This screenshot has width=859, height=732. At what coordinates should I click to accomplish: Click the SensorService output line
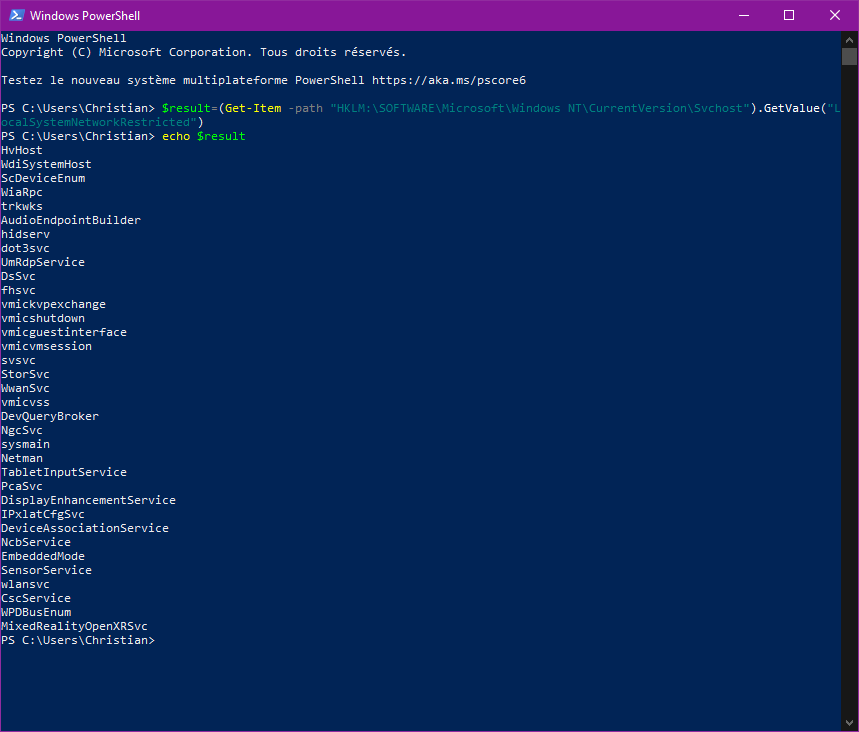coord(46,570)
